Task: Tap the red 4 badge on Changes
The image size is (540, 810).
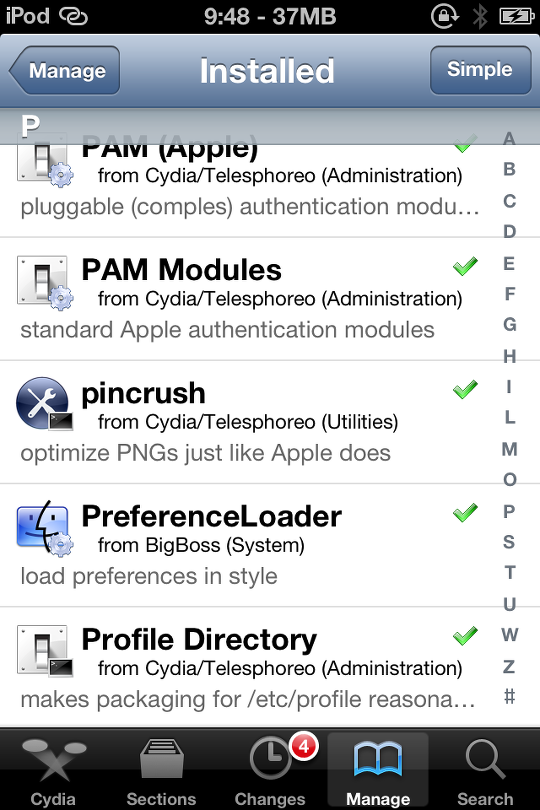Action: click(304, 746)
